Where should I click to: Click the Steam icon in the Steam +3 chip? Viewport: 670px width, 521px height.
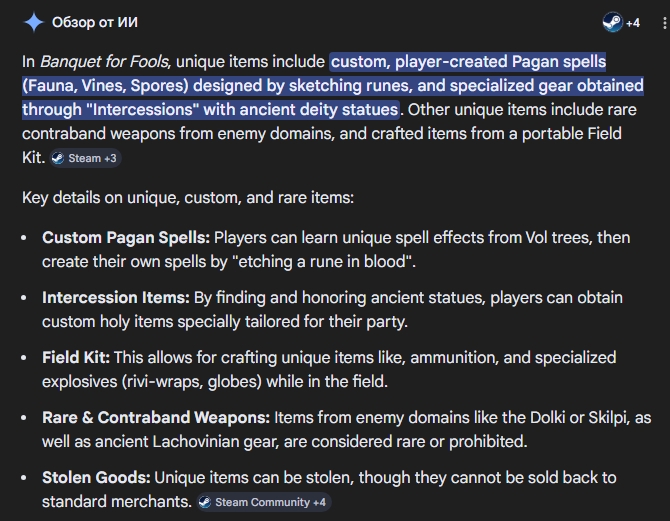pos(58,159)
